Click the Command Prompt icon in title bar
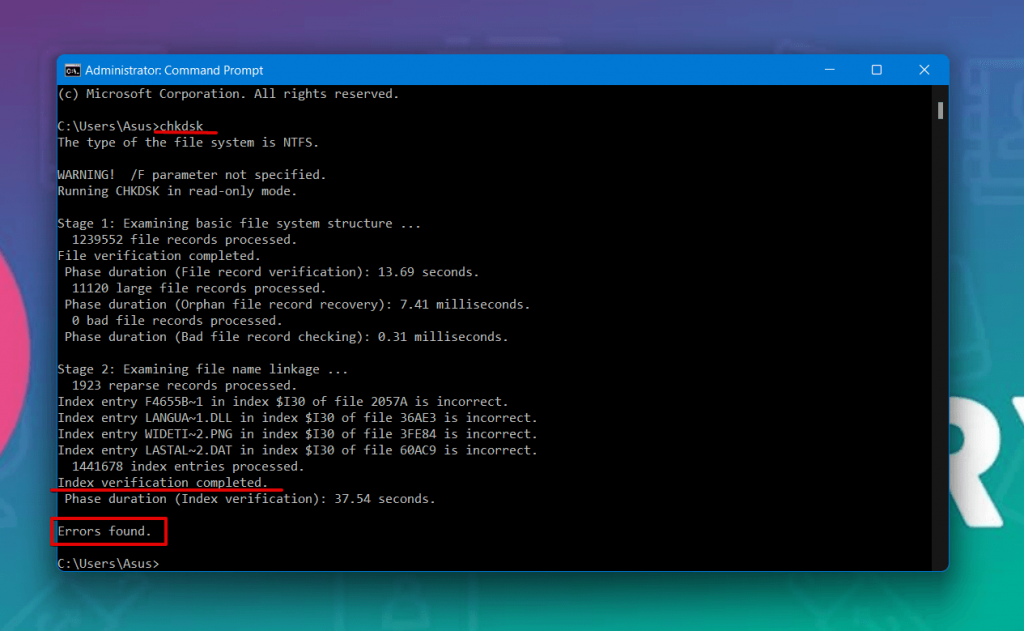This screenshot has width=1024, height=631. (x=73, y=70)
